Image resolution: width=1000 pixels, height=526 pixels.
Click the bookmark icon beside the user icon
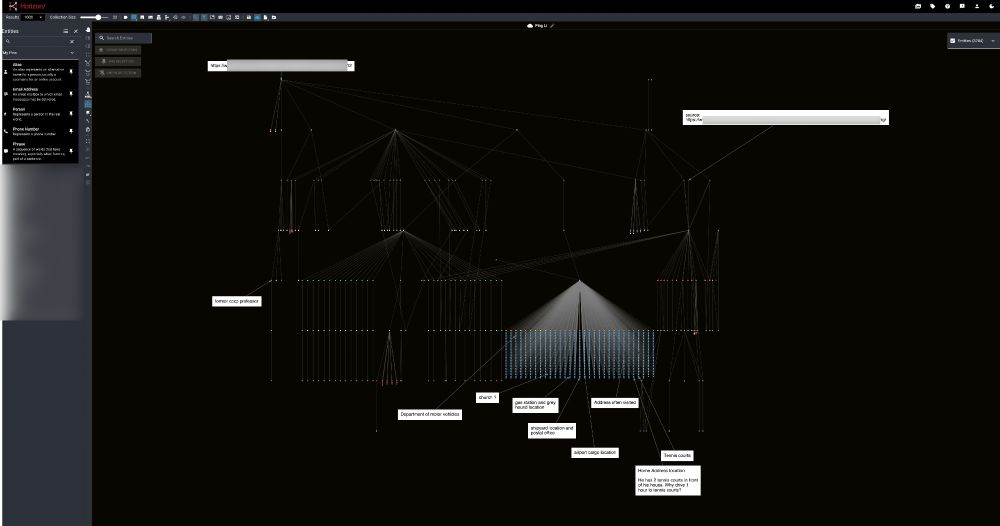pos(962,6)
